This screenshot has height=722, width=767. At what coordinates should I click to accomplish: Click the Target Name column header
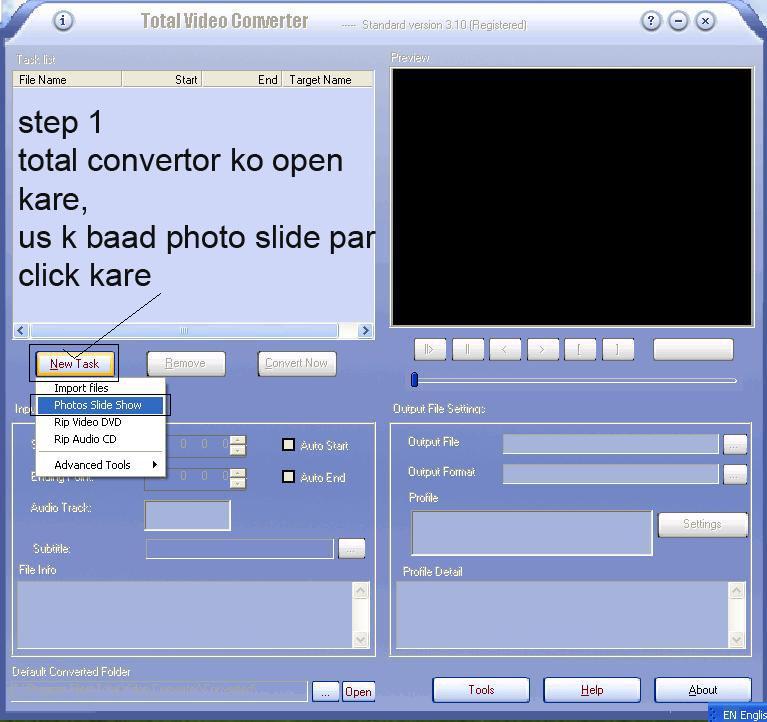[328, 79]
